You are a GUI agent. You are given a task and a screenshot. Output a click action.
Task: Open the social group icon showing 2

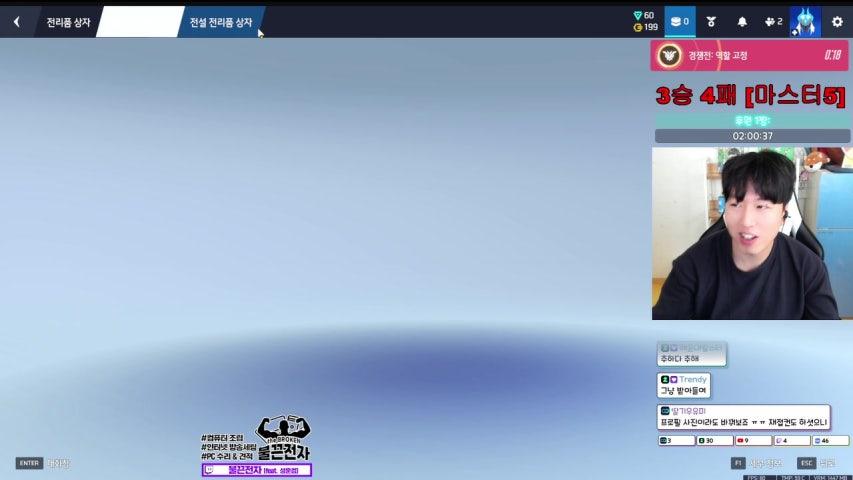click(773, 22)
